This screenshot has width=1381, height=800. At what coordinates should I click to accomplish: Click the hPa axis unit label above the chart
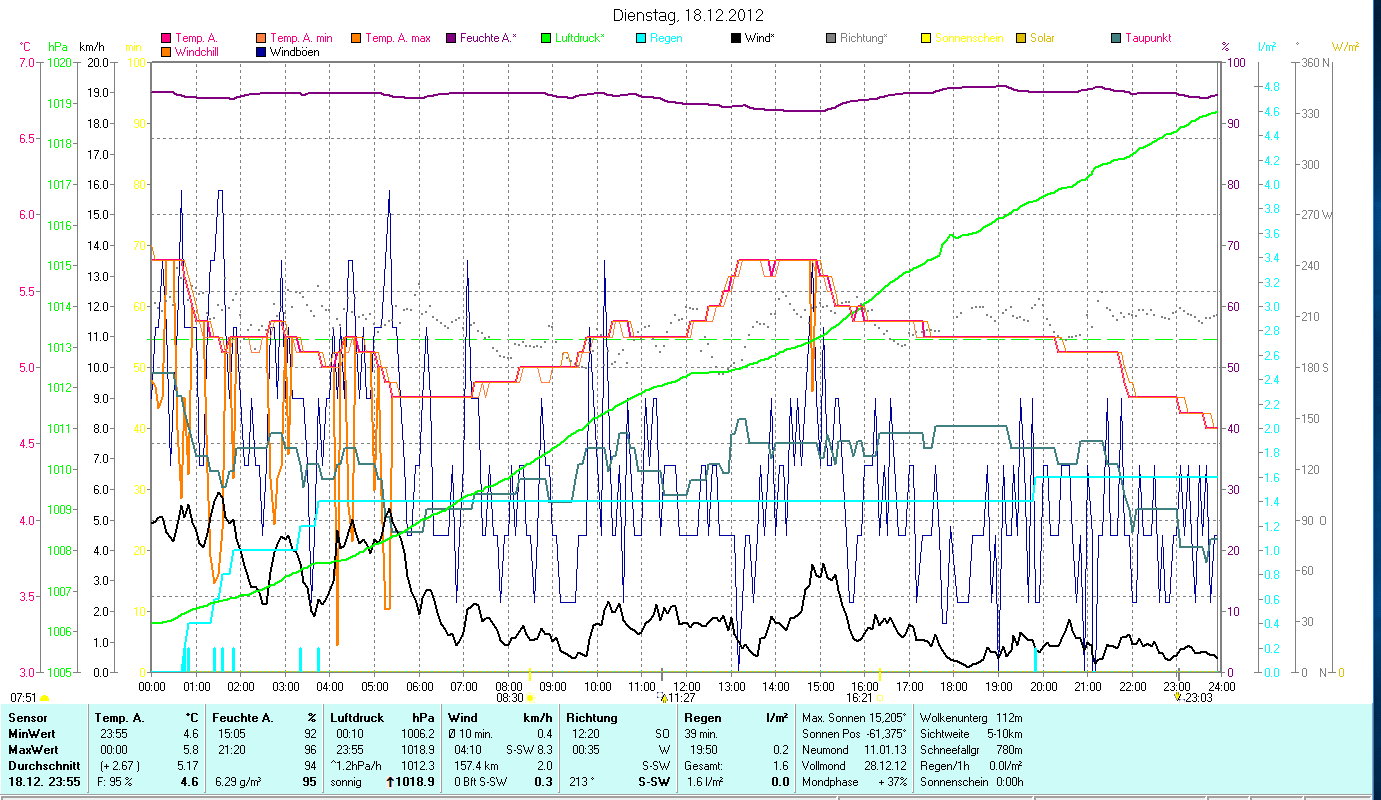[x=58, y=47]
